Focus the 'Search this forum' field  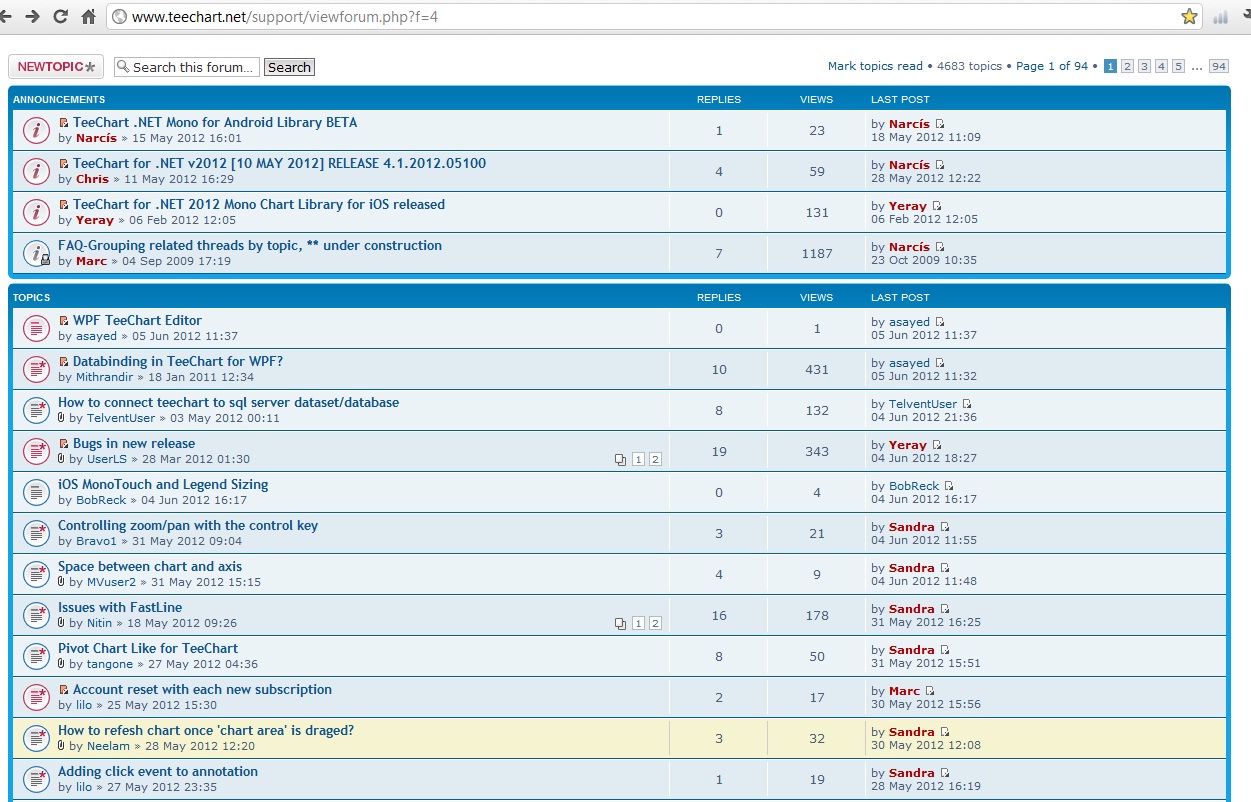coord(187,67)
